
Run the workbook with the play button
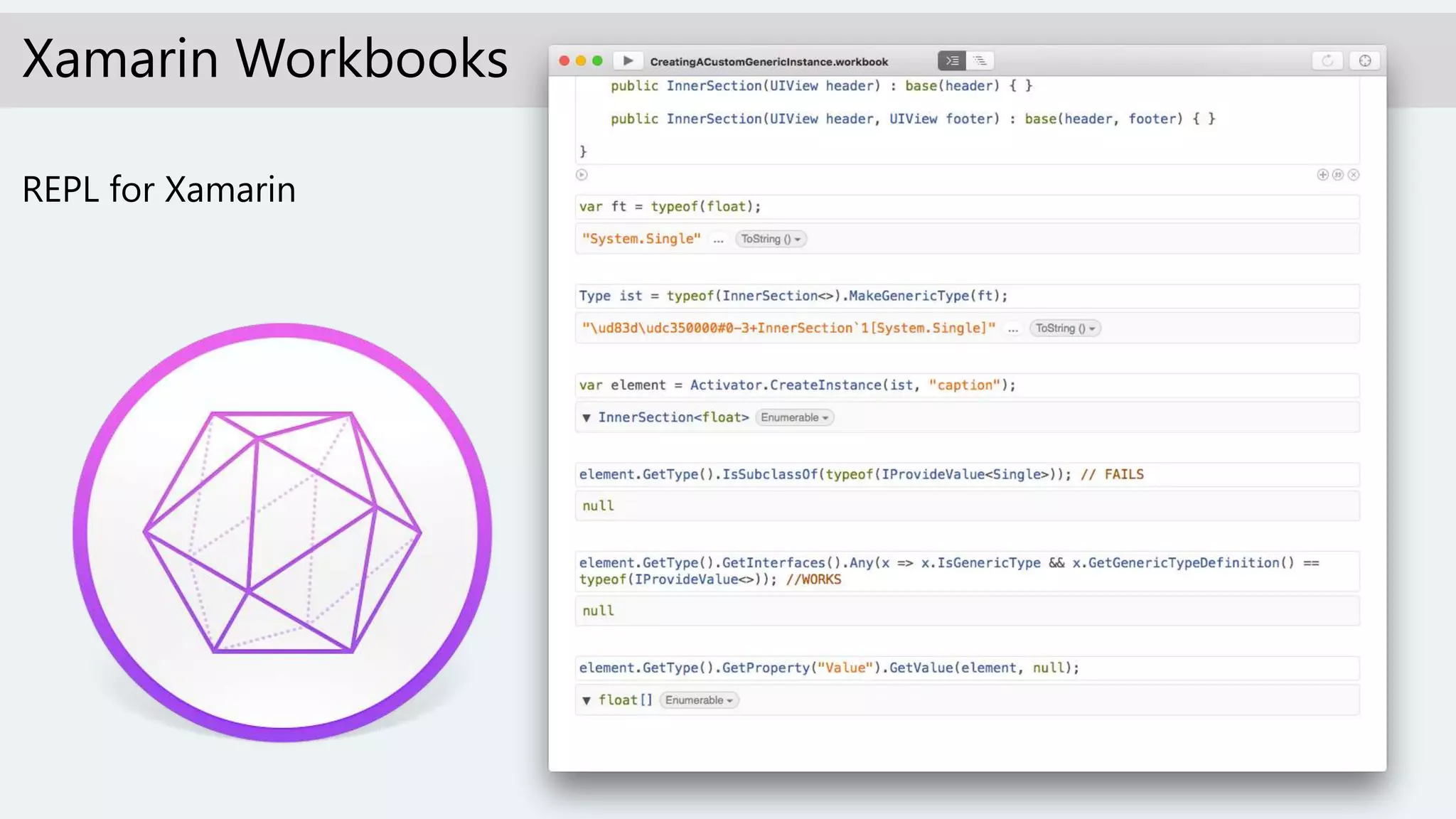(628, 61)
